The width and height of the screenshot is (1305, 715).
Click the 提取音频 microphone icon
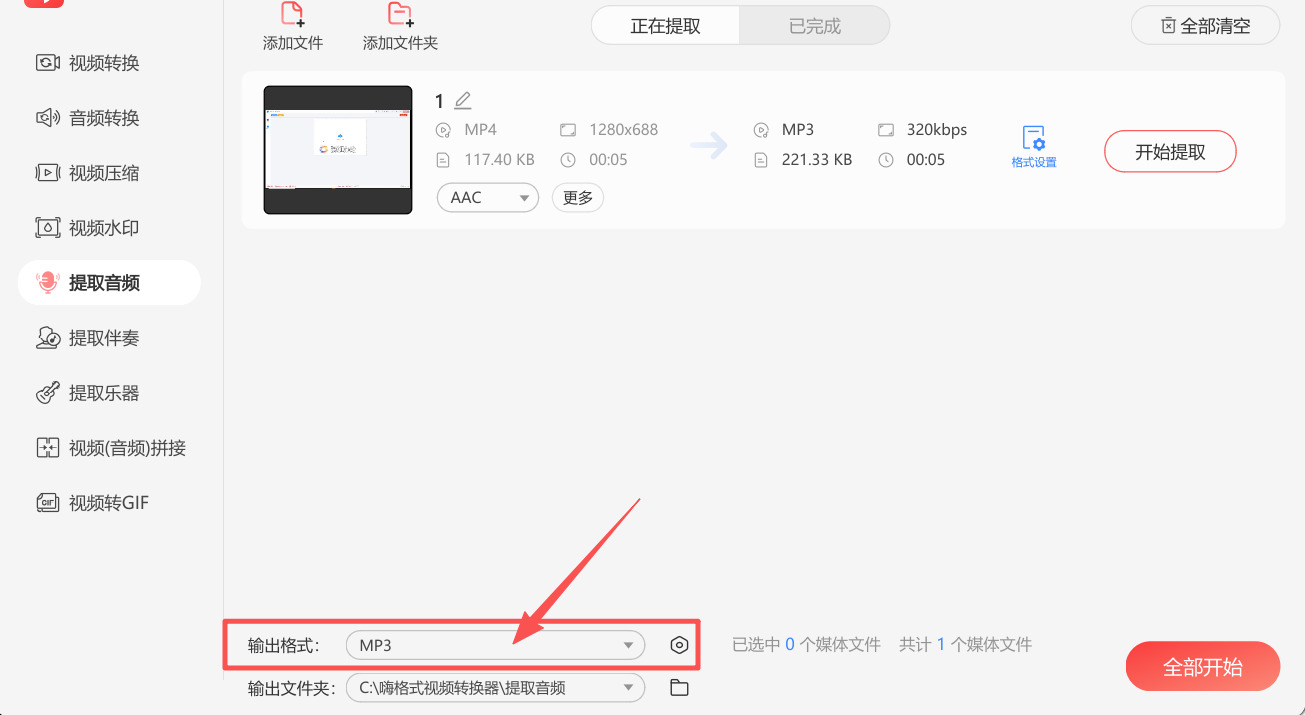(x=48, y=283)
